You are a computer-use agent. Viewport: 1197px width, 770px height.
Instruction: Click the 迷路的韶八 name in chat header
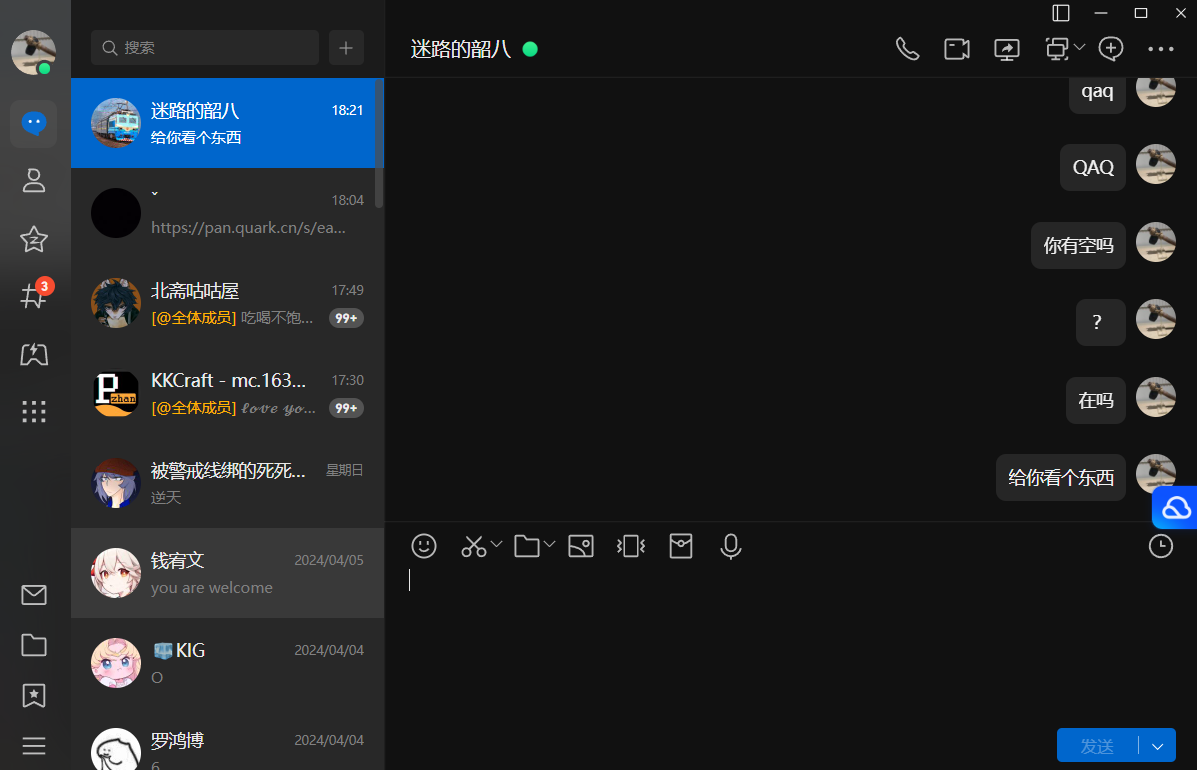(x=460, y=49)
